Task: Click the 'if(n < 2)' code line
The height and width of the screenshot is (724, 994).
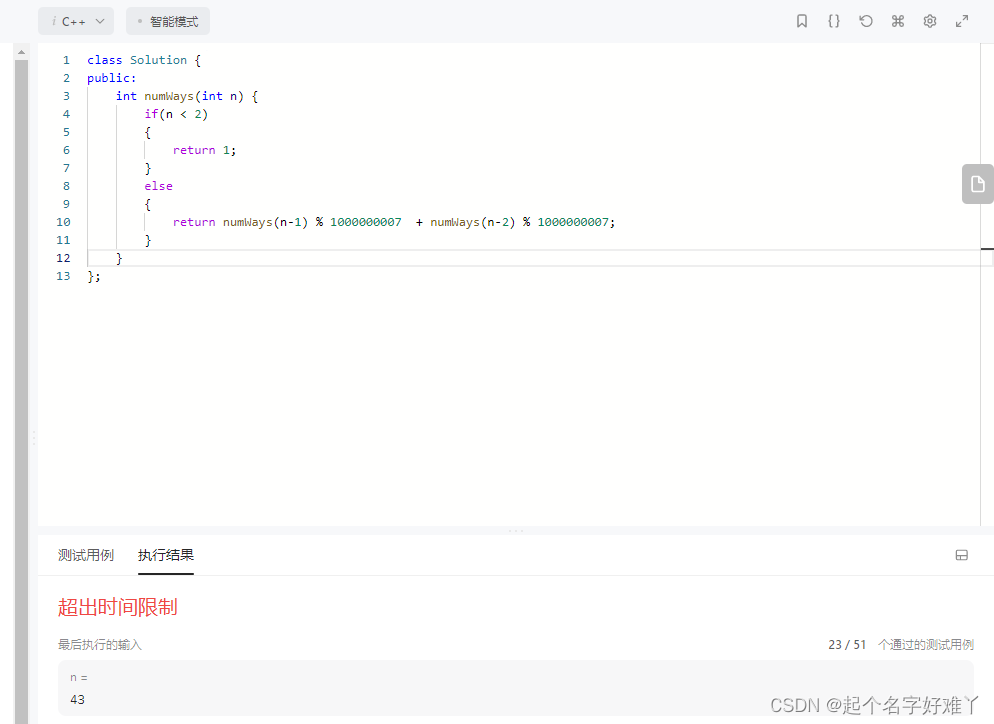Action: point(176,114)
